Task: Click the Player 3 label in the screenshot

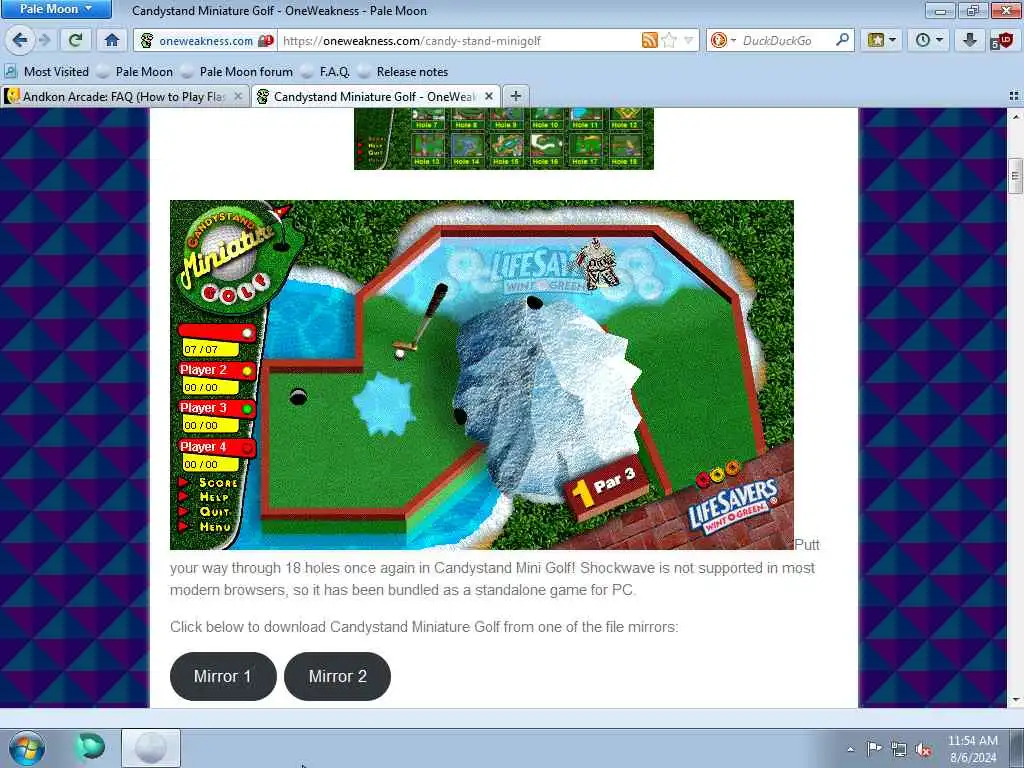Action: pos(203,408)
